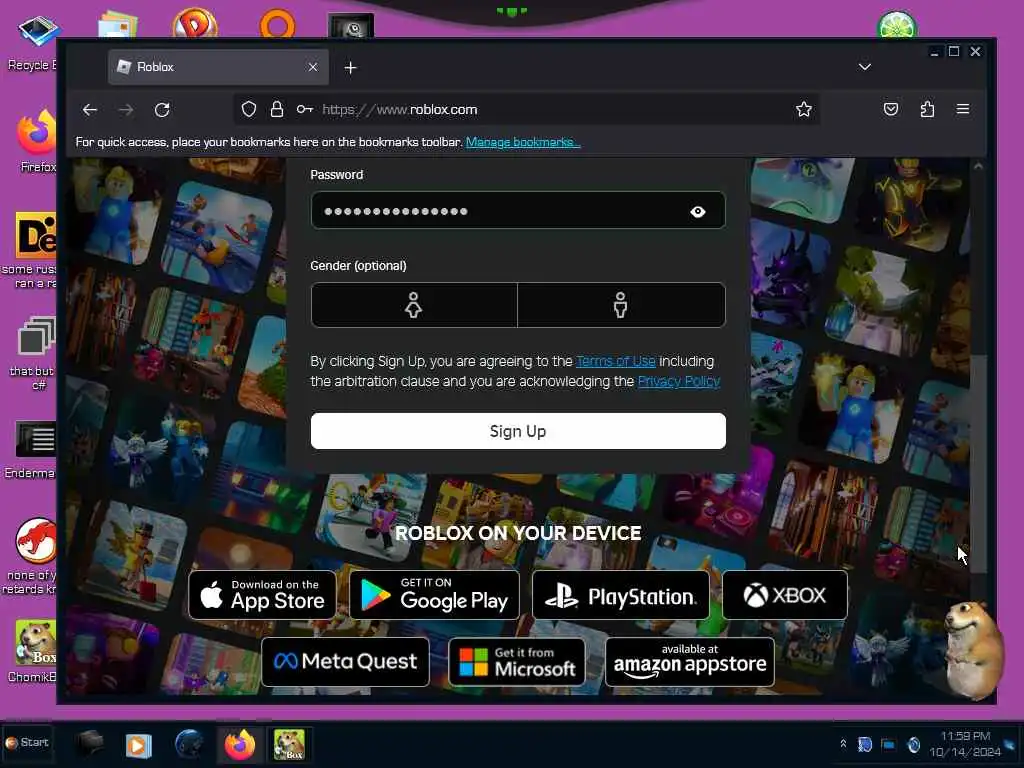Go back using browser back arrow
The height and width of the screenshot is (768, 1024).
tap(90, 110)
